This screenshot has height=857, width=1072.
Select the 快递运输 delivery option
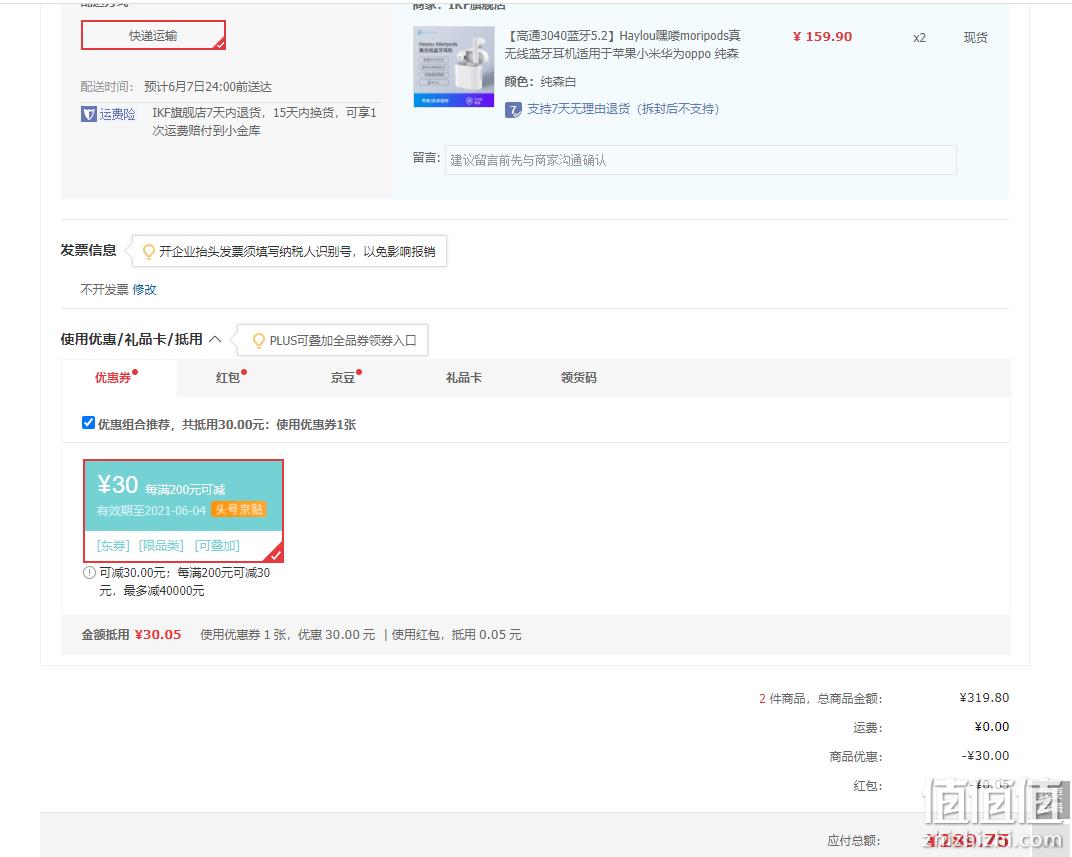pos(153,36)
